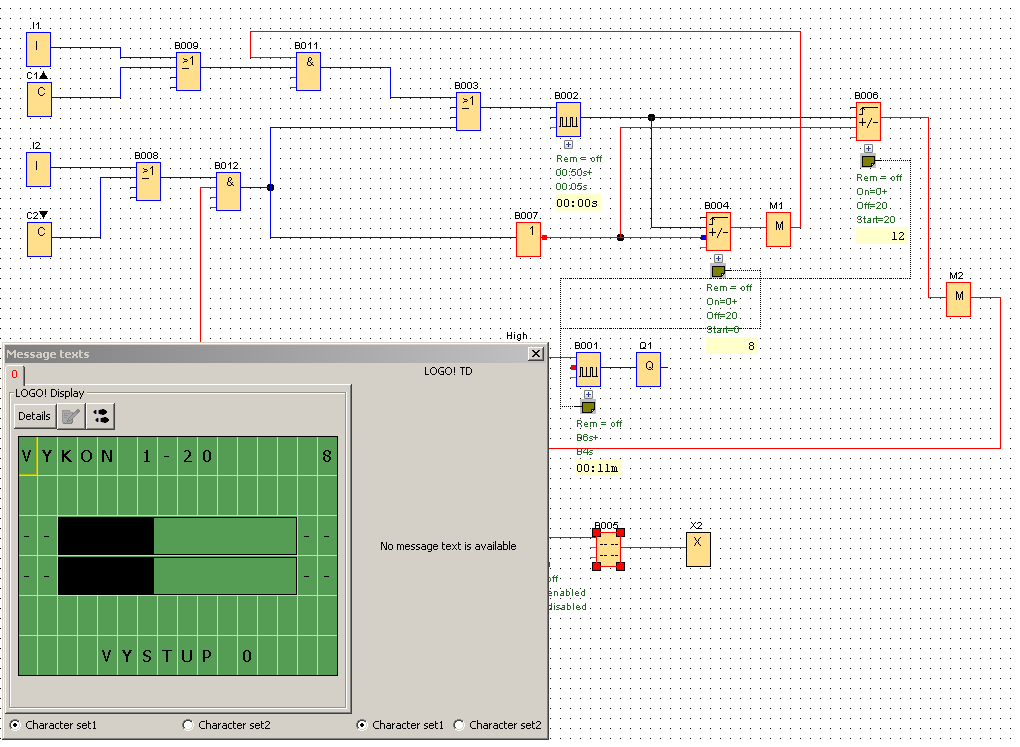Image resolution: width=1020 pixels, height=747 pixels.
Task: Select the B011 AND gate block
Action: (308, 71)
